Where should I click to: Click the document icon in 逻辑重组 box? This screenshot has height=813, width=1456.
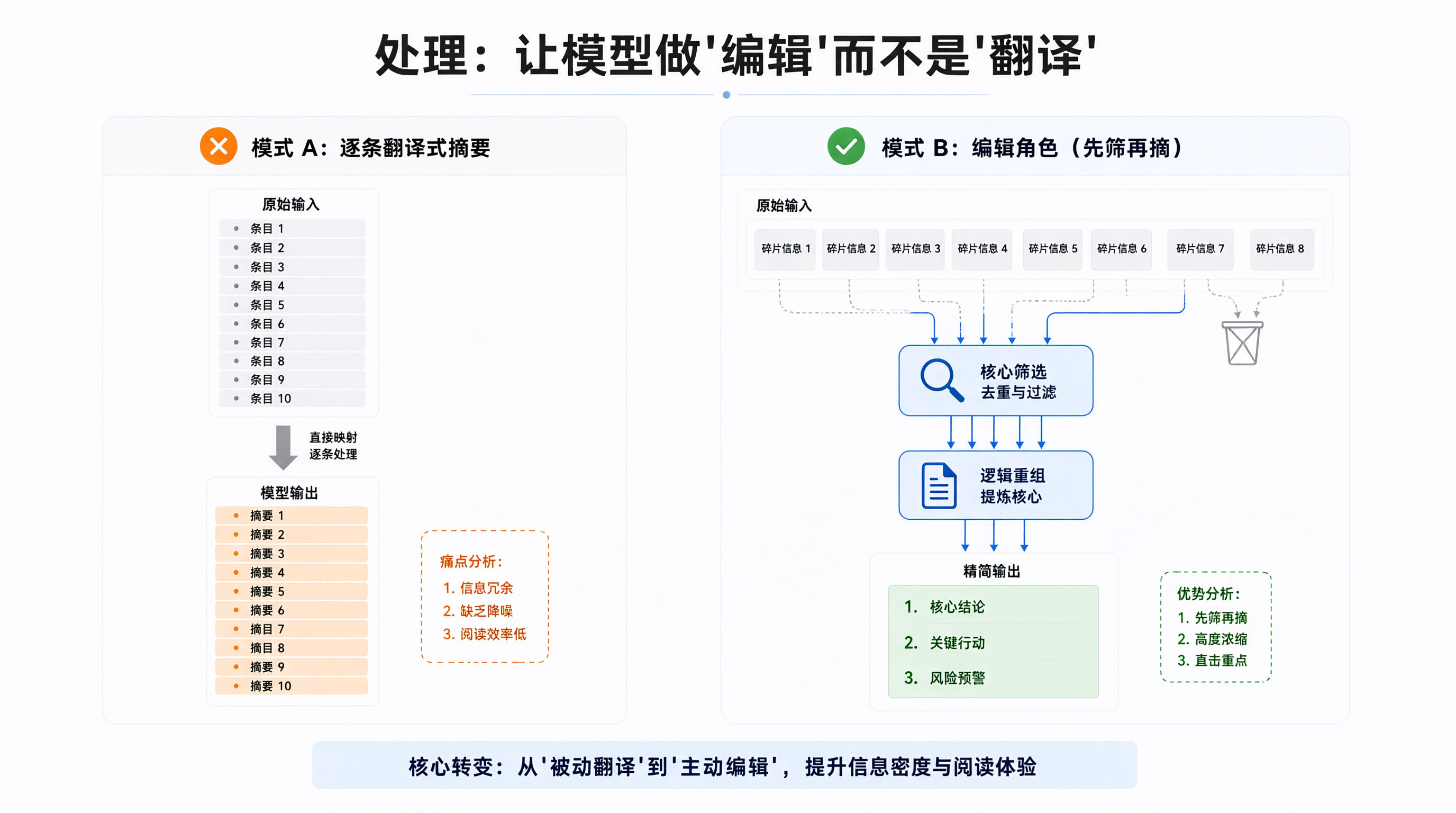pyautogui.click(x=939, y=486)
